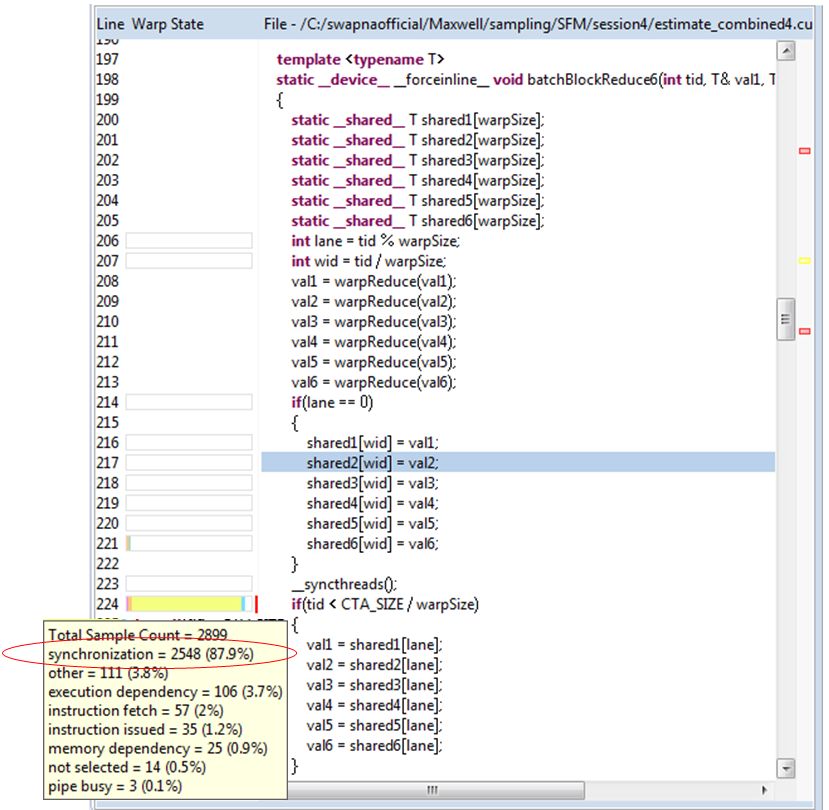The height and width of the screenshot is (810, 829).
Task: Click the line val1 = shared1[lane];
Action: 374,645
